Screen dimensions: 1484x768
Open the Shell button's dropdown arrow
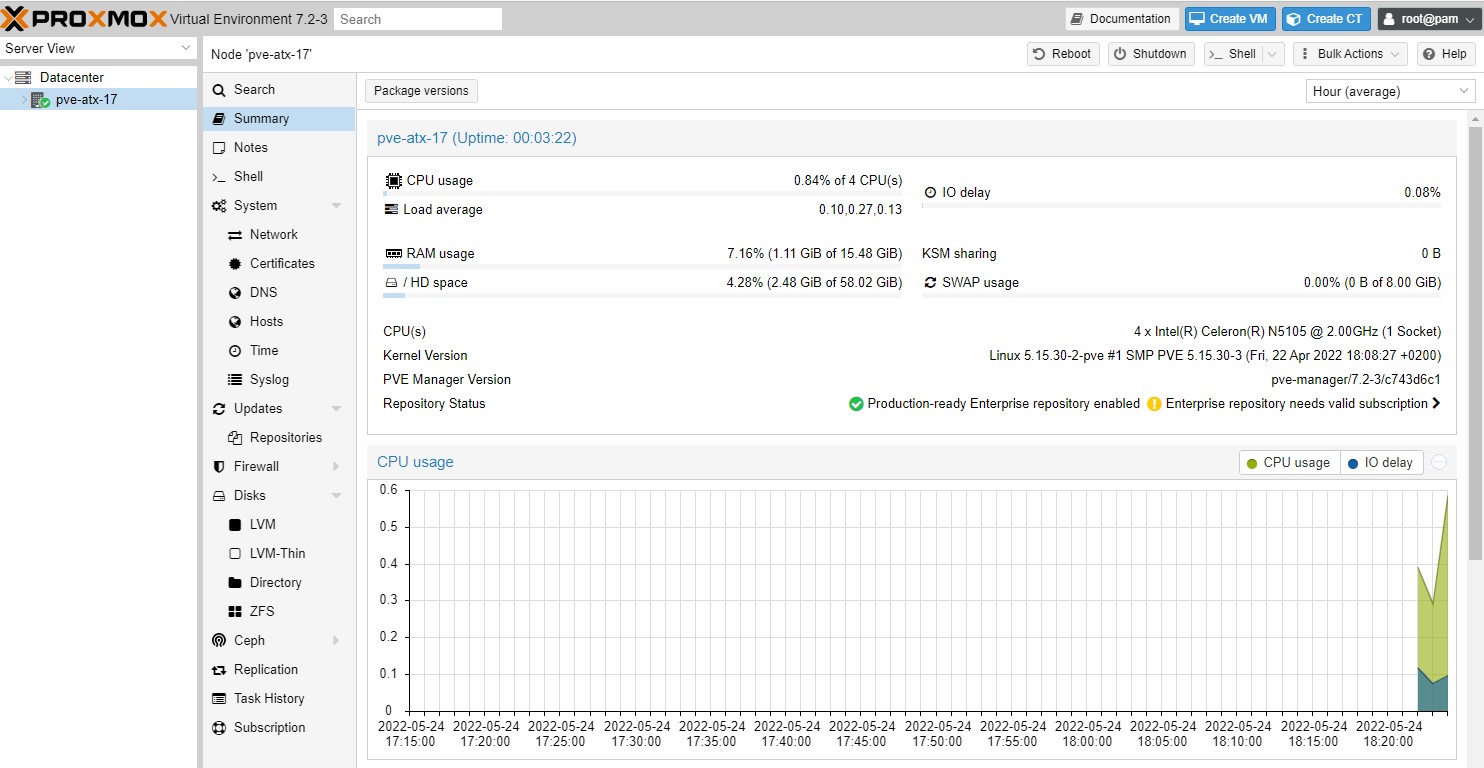(x=1273, y=54)
